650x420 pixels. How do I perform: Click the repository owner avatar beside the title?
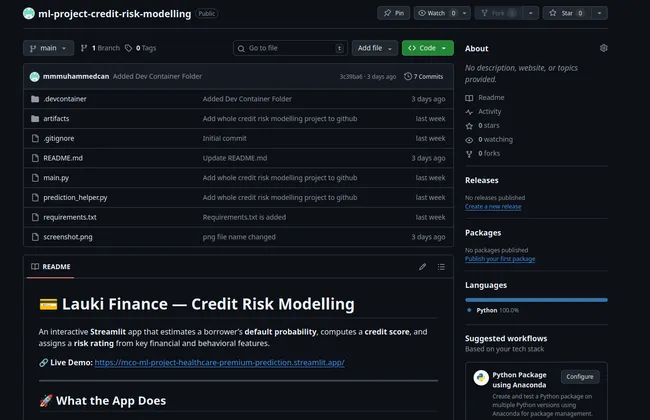(x=29, y=13)
